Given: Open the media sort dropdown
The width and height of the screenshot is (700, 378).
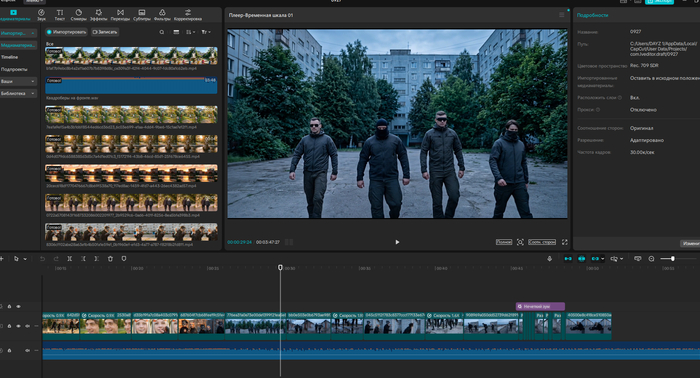Looking at the screenshot, I should click(191, 32).
